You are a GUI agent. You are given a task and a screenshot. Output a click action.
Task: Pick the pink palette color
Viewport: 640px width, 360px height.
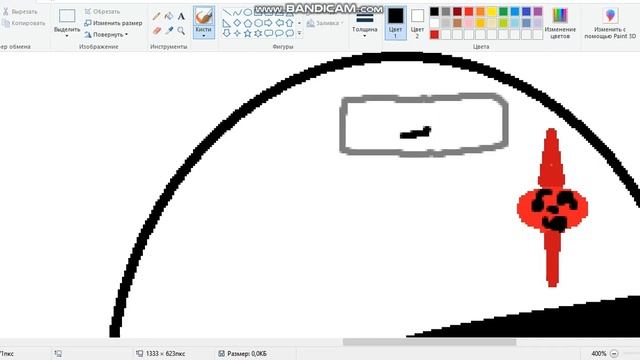(469, 23)
